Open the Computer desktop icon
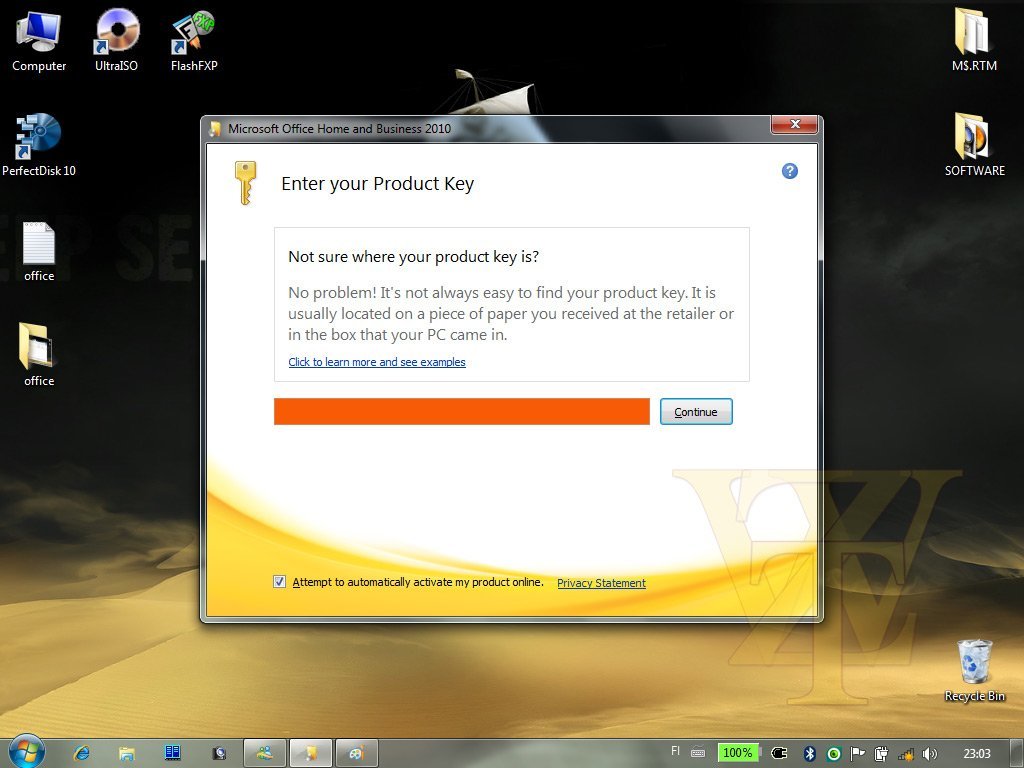 coord(39,32)
